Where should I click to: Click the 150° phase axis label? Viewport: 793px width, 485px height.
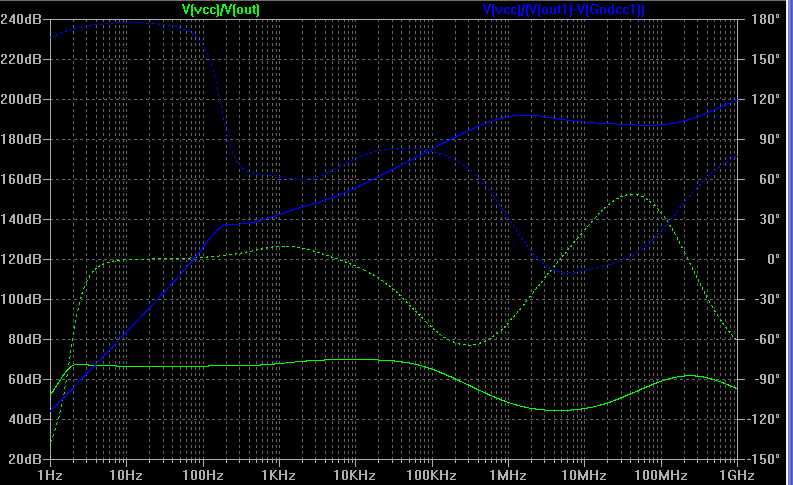(765, 60)
